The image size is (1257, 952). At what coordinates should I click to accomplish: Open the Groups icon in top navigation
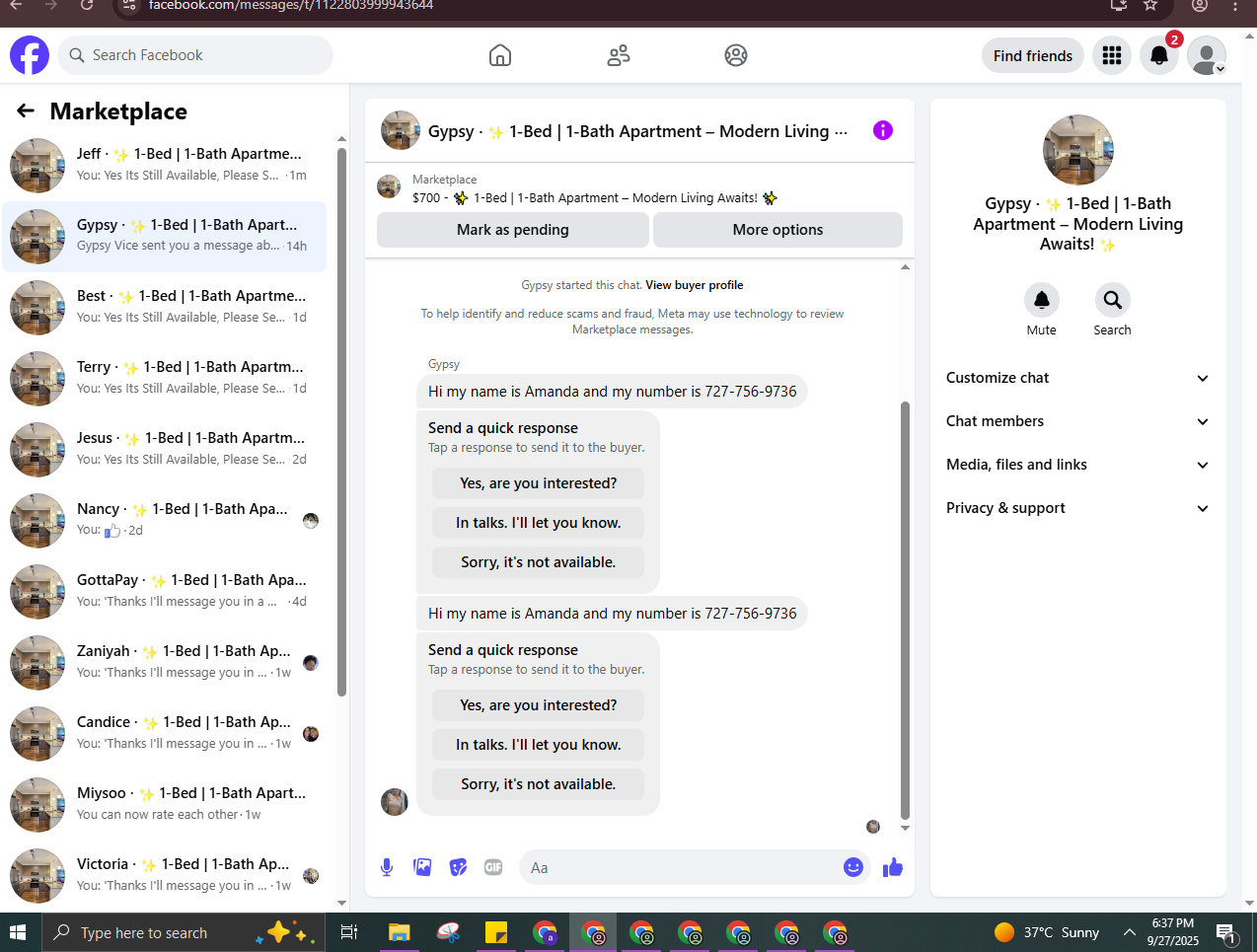tap(736, 55)
